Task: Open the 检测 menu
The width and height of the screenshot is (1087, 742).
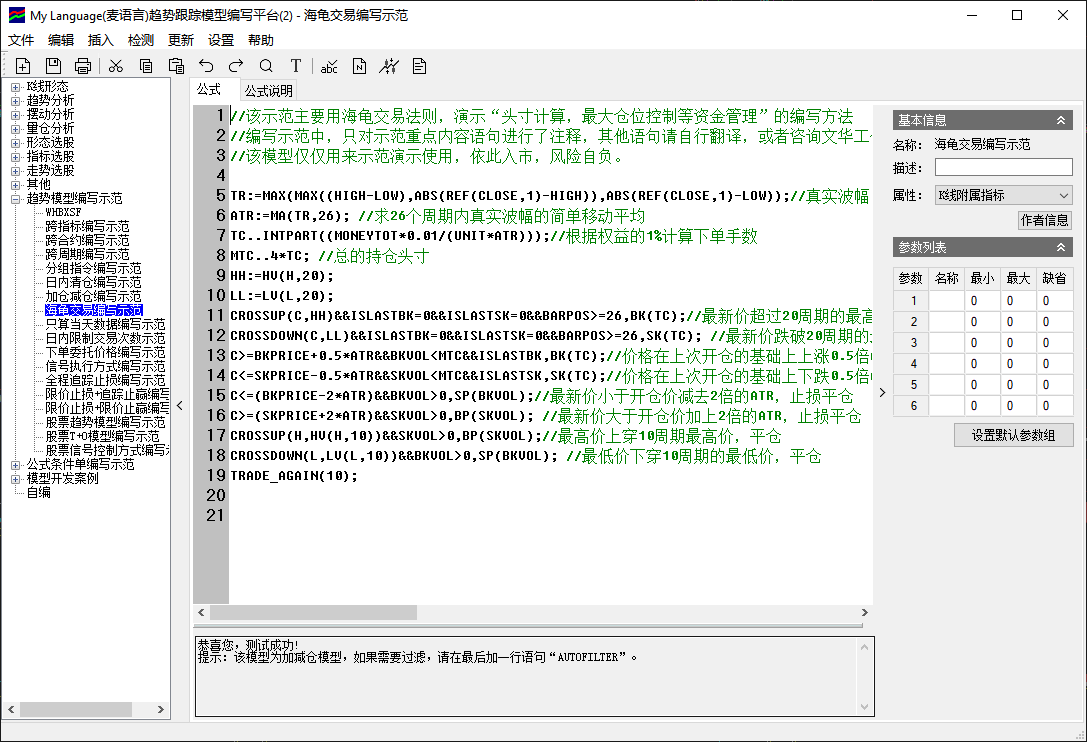Action: (141, 40)
